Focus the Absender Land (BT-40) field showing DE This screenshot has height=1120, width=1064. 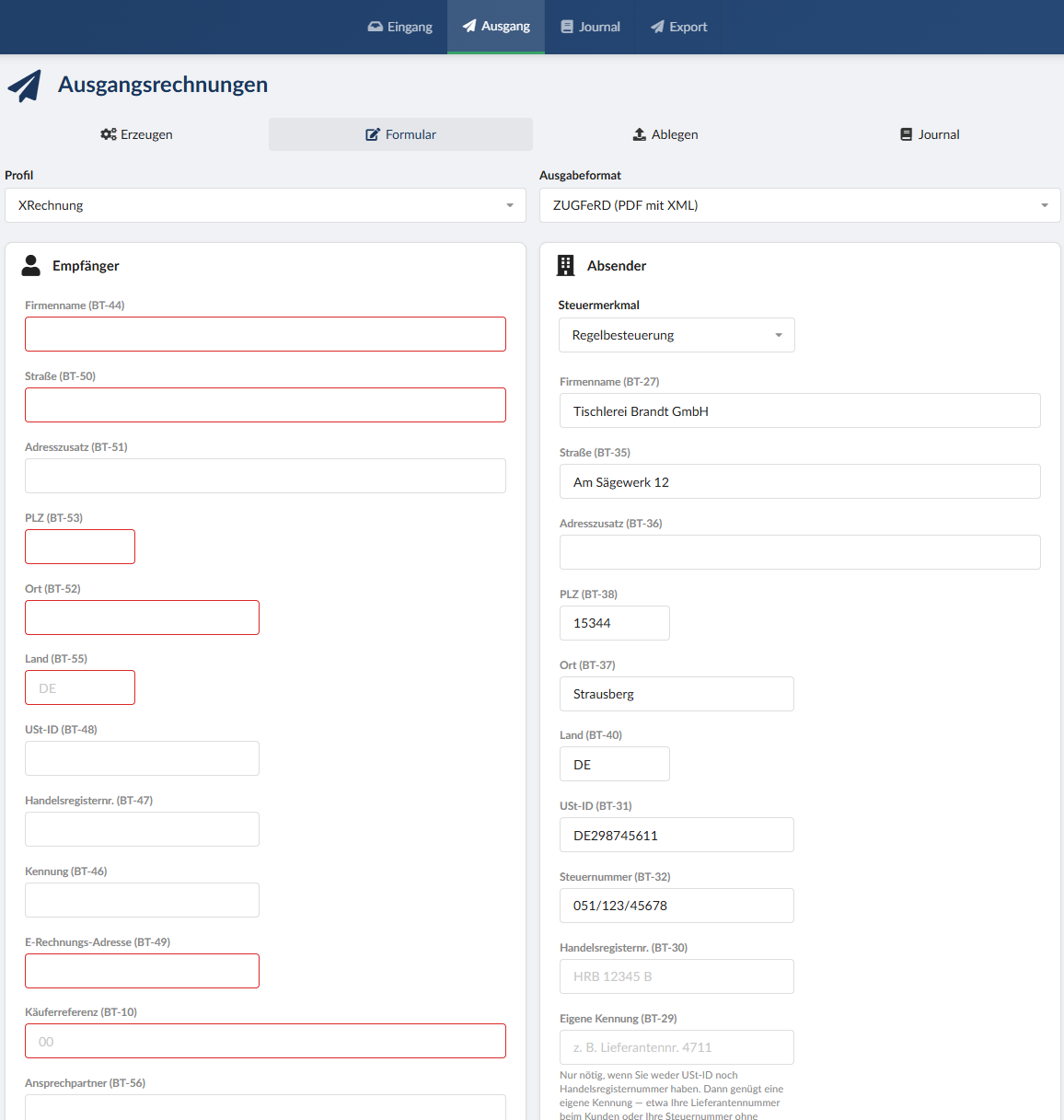[x=615, y=764]
